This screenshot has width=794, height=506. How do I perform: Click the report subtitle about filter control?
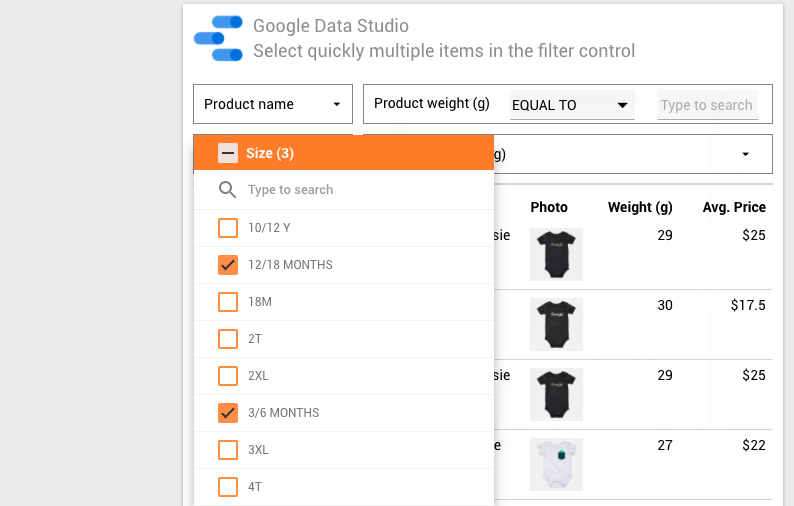444,51
